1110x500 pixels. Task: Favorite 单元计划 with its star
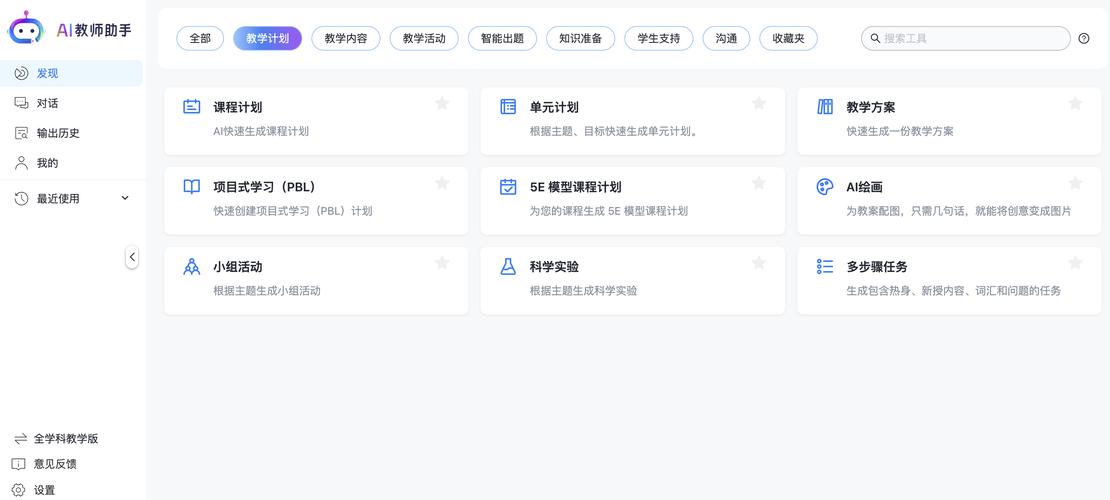(x=759, y=103)
